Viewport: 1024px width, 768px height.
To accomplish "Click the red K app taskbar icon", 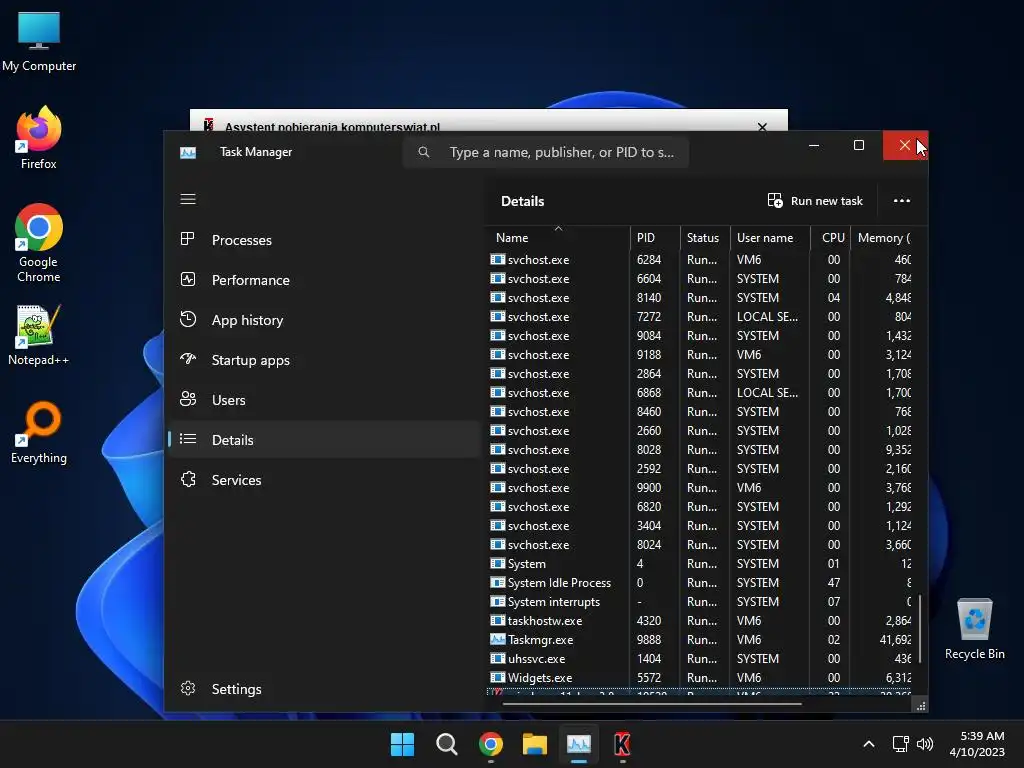I will pyautogui.click(x=622, y=744).
